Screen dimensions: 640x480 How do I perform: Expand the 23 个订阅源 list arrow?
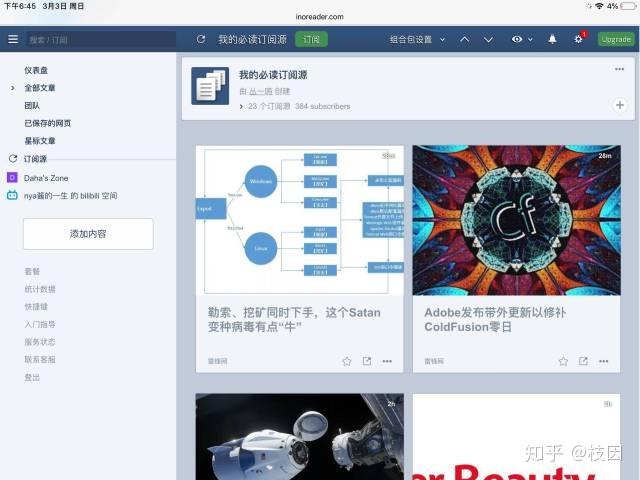(x=241, y=107)
